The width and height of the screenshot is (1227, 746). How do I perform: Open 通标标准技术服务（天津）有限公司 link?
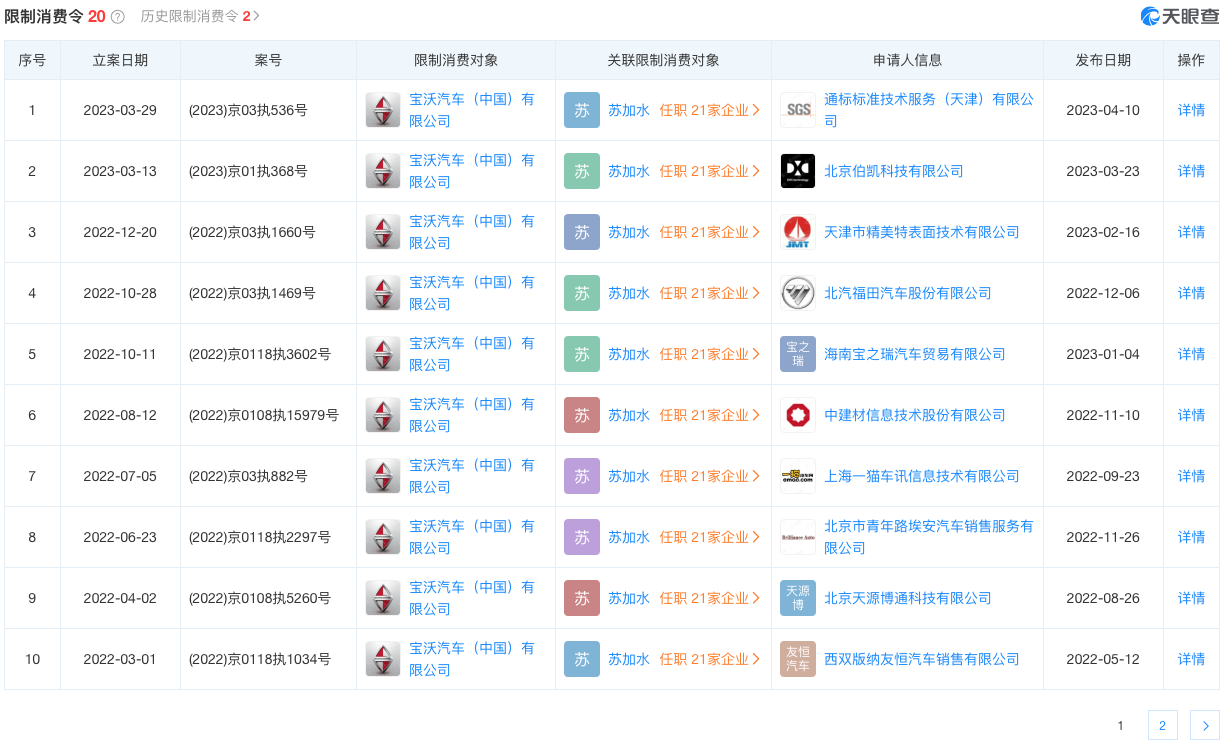click(929, 110)
